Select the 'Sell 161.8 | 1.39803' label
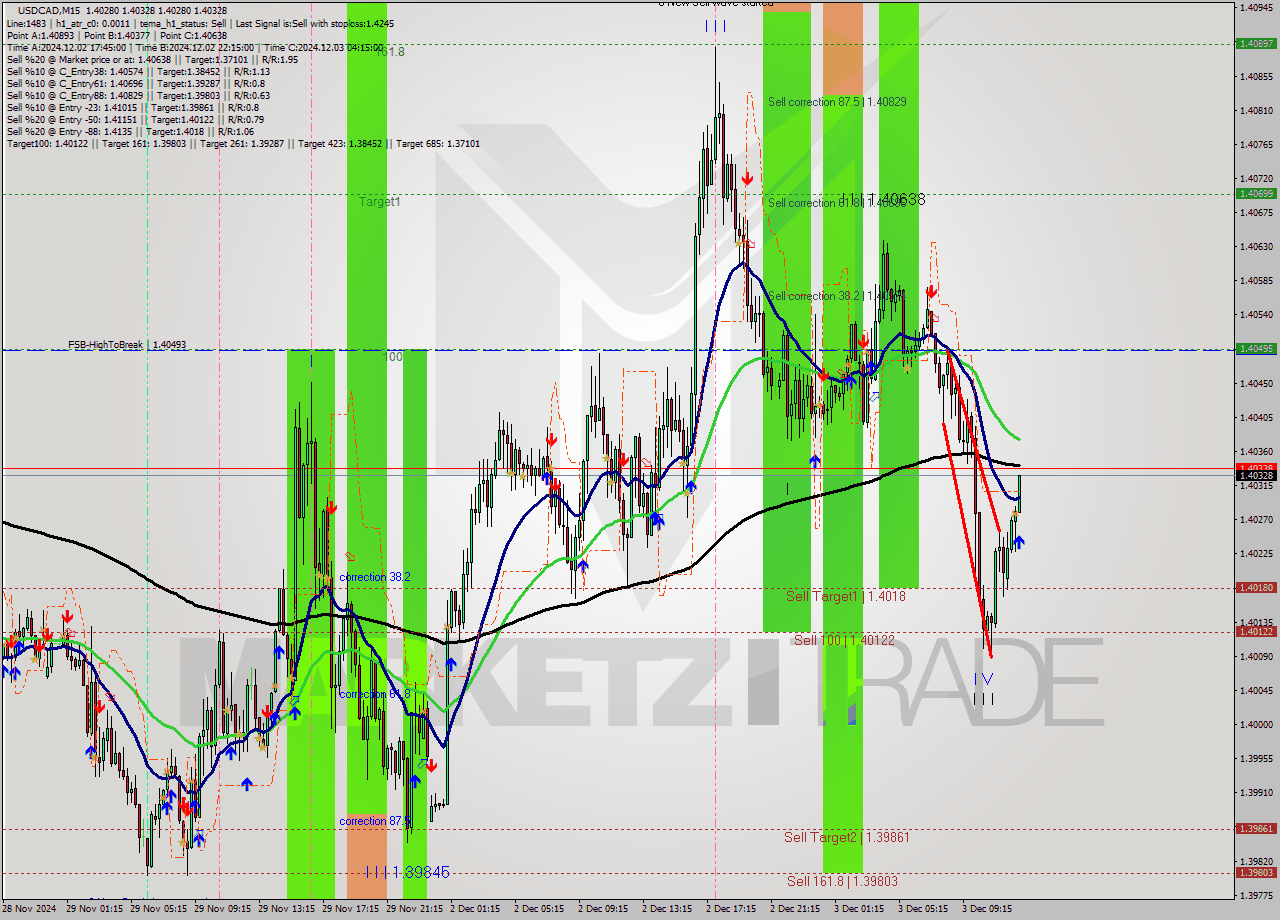The image size is (1280, 920). click(x=842, y=881)
